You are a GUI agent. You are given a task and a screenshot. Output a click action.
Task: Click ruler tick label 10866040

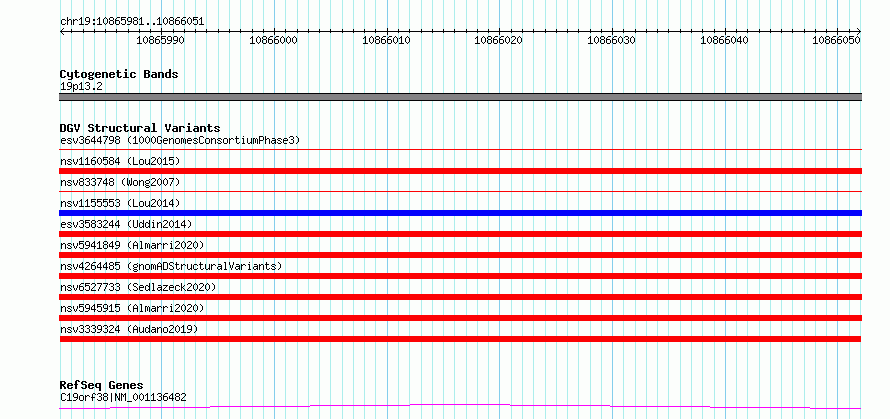pos(725,40)
